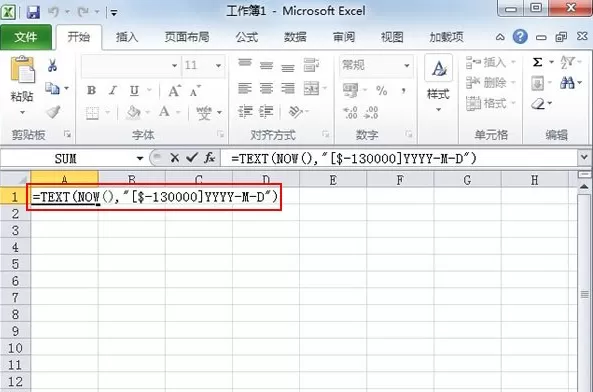Viewport: 593px width, 392px height.
Task: Click the Increase Indent icon
Action: [266, 112]
